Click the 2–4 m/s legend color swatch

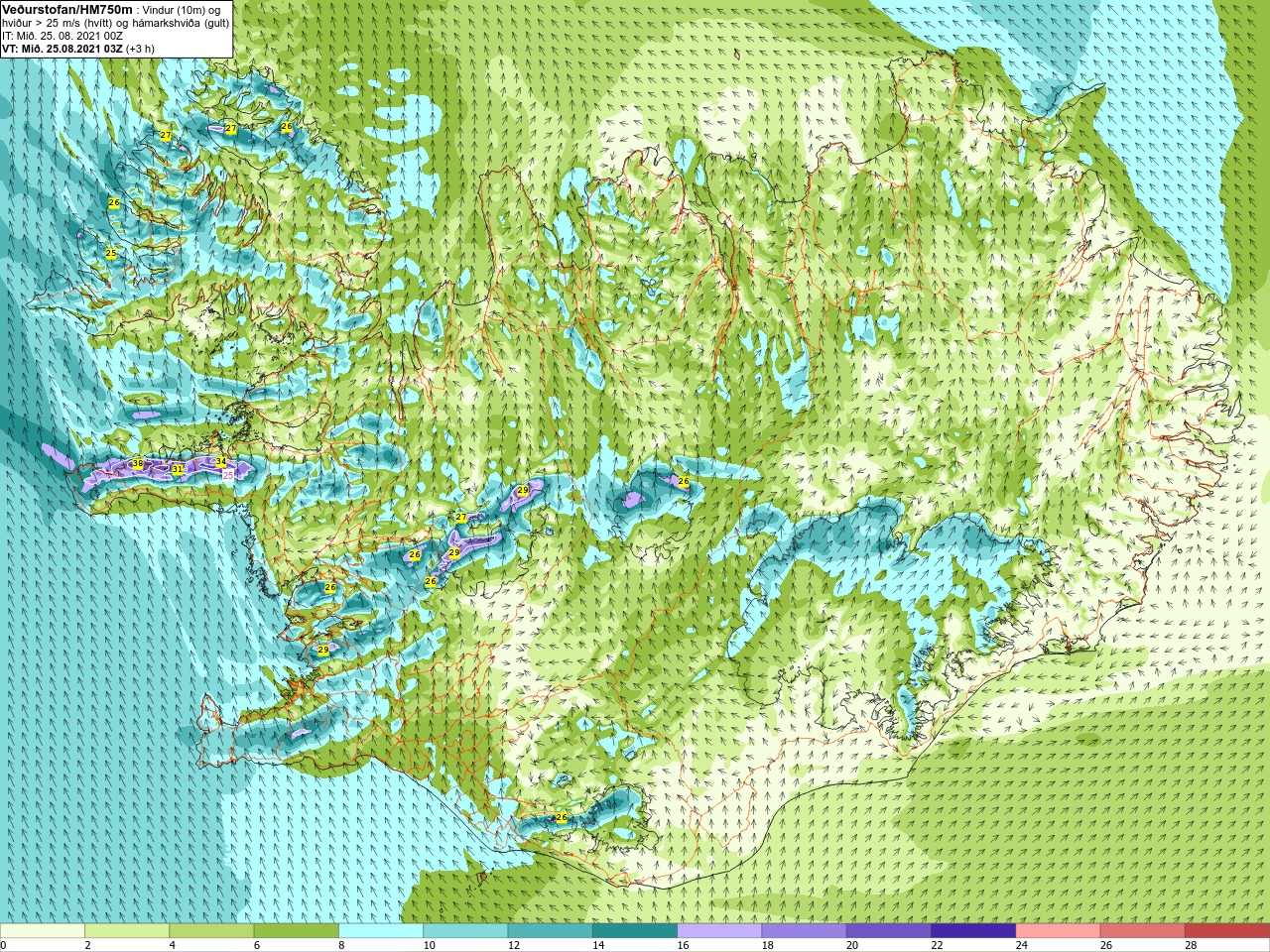(x=127, y=931)
